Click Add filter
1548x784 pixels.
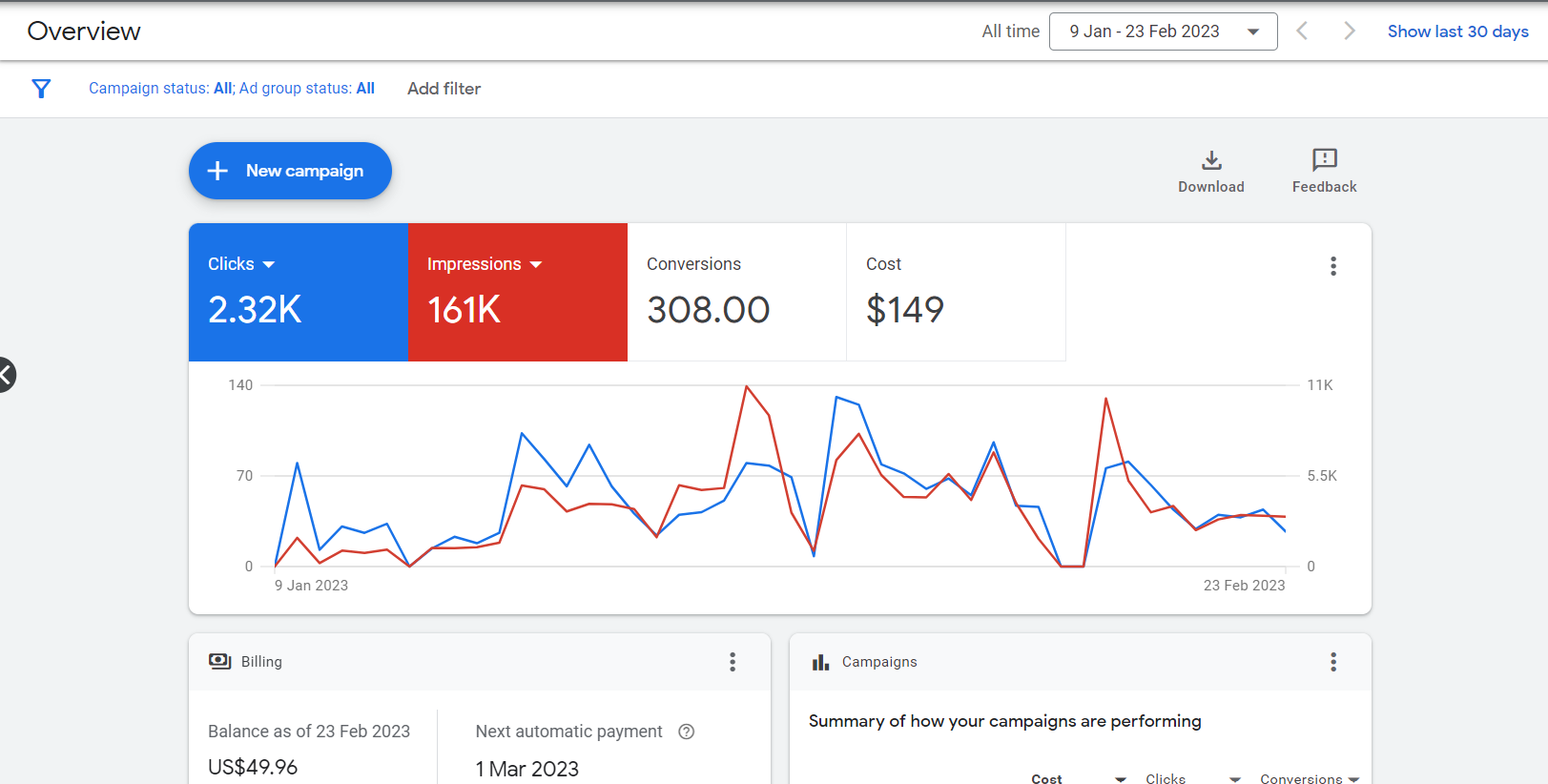tap(444, 89)
